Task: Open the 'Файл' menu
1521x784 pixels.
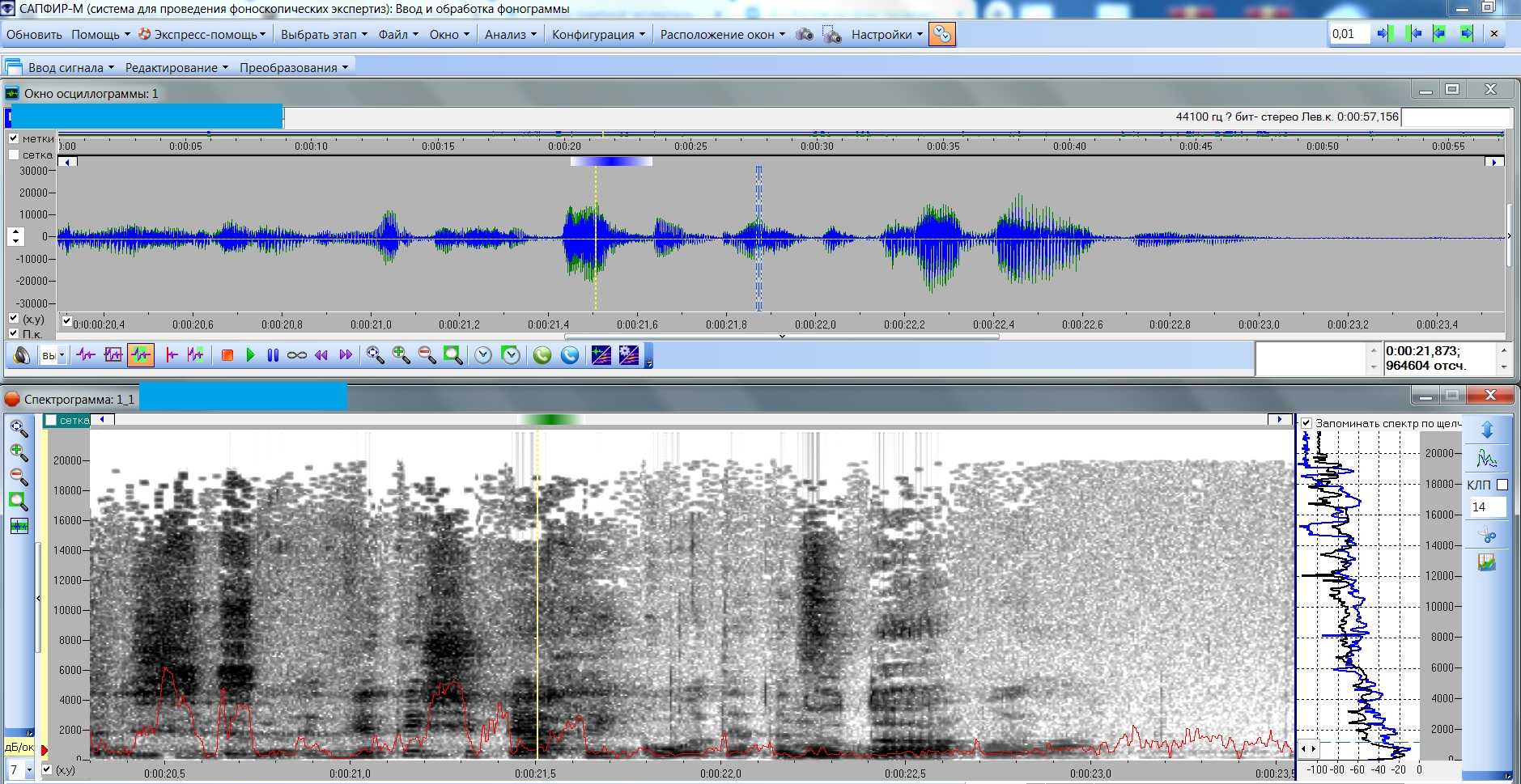Action: (398, 35)
